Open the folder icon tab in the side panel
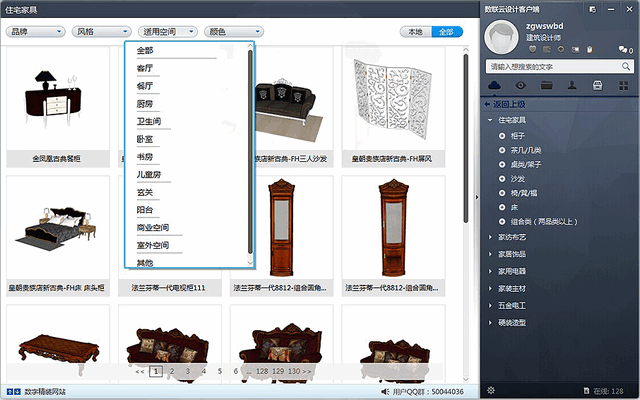This screenshot has height=400, width=640. [x=546, y=85]
